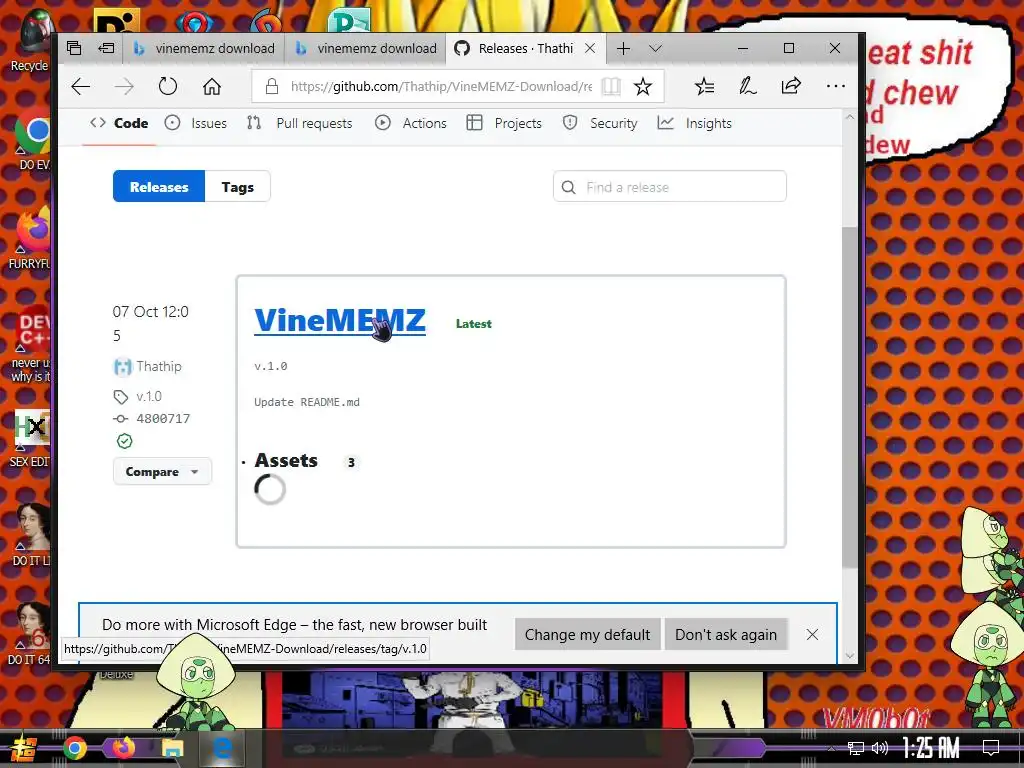Select the FURRYFU Firefox desktop shortcut

click(30, 238)
